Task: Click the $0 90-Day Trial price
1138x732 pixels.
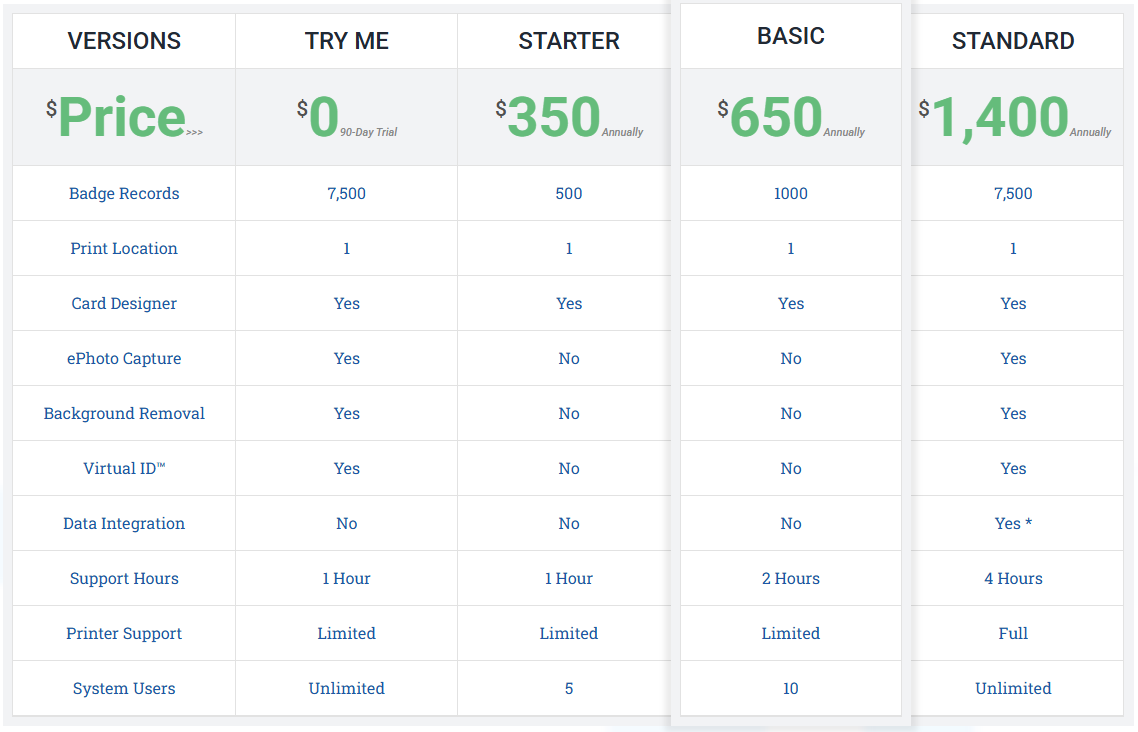Action: pyautogui.click(x=346, y=117)
